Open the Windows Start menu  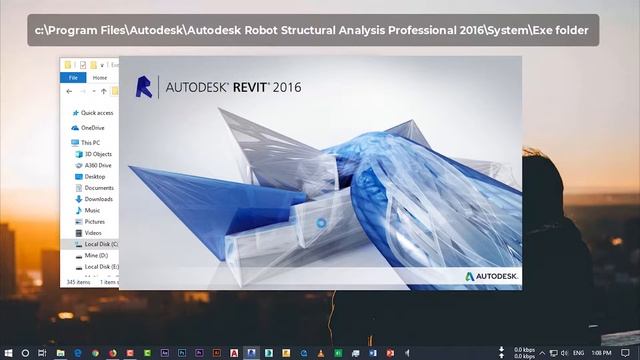[8, 353]
